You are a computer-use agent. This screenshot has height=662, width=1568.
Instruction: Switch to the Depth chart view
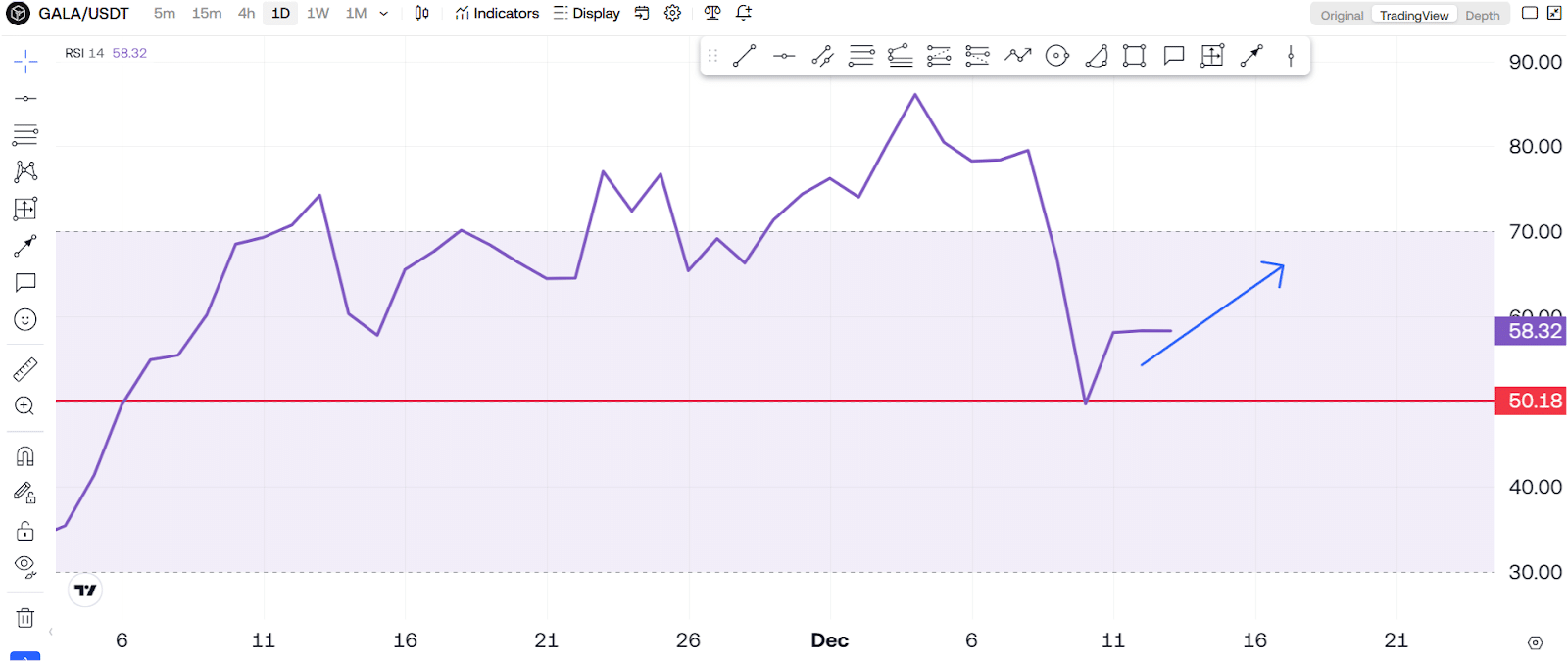[1483, 15]
